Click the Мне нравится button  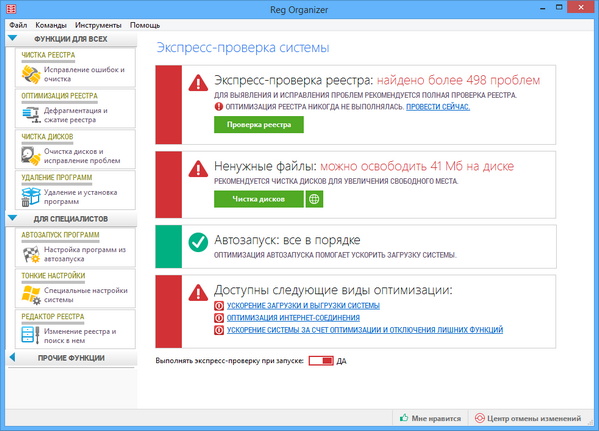point(430,418)
